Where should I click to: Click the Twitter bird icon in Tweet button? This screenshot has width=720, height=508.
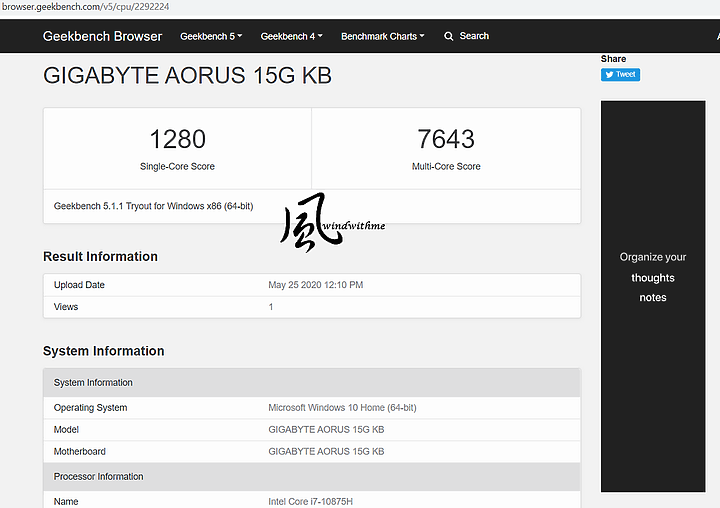pyautogui.click(x=609, y=74)
